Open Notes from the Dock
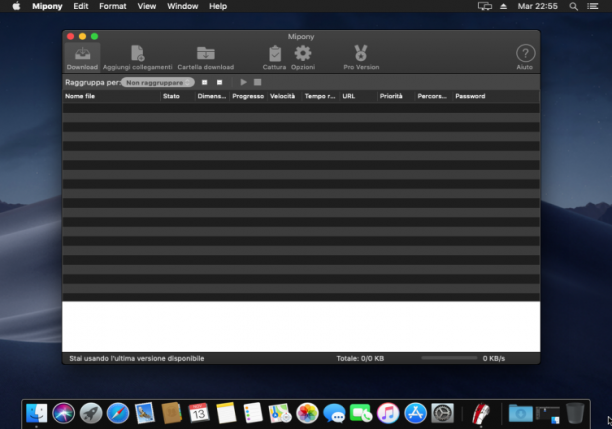The height and width of the screenshot is (429, 612). tap(226, 413)
